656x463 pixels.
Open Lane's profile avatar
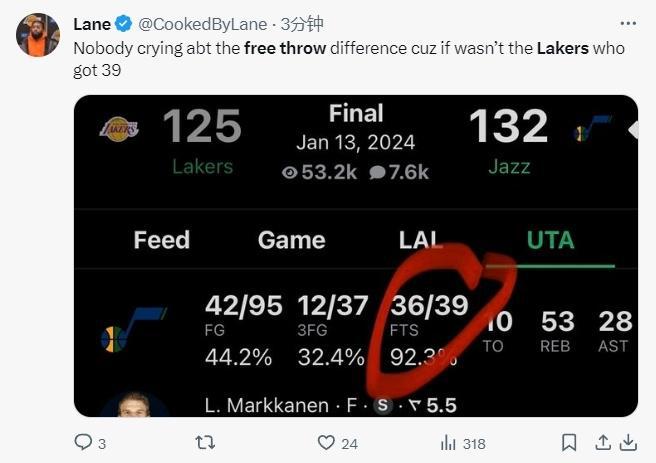[38, 35]
